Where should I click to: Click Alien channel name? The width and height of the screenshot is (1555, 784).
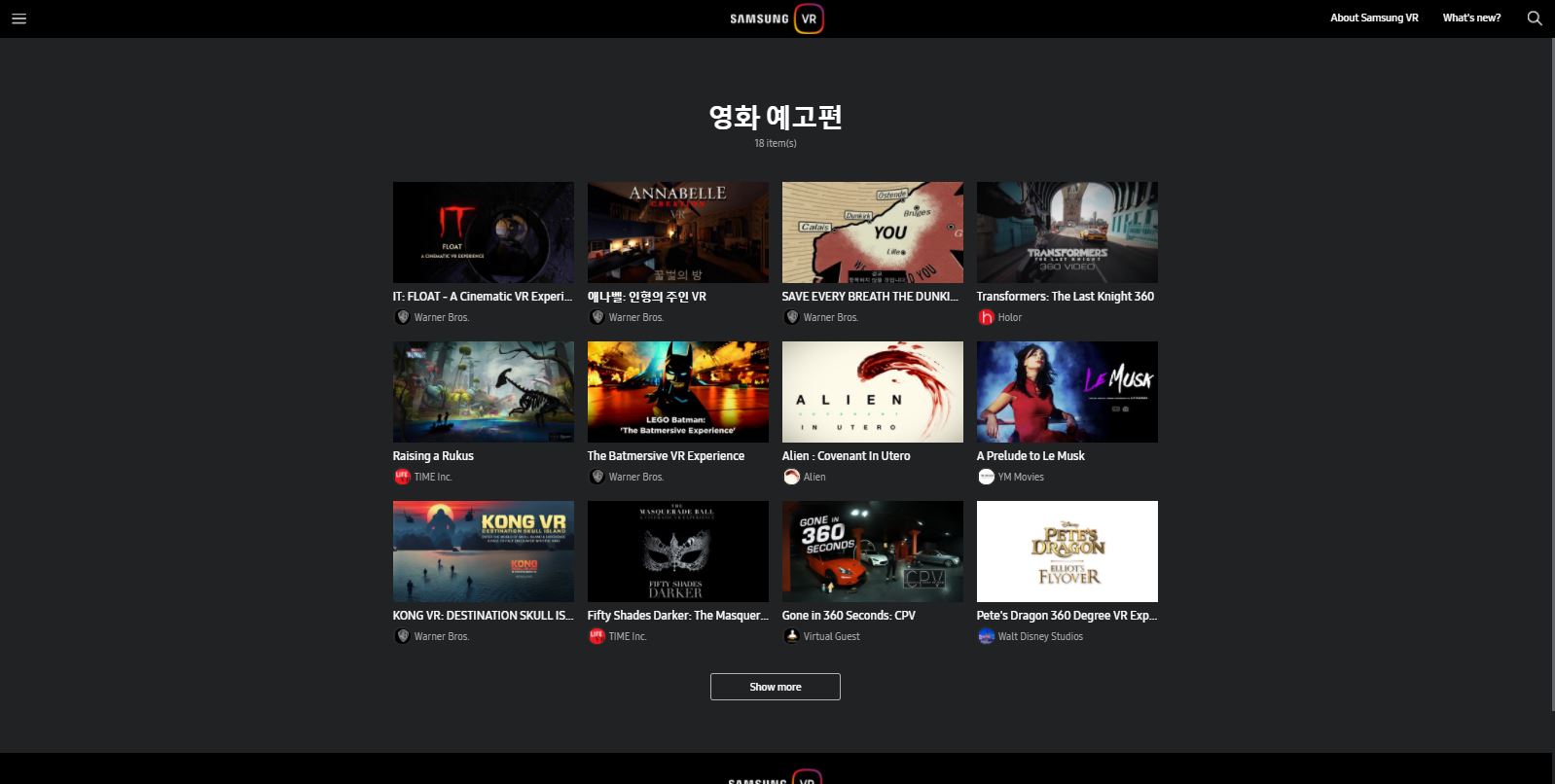click(x=814, y=477)
